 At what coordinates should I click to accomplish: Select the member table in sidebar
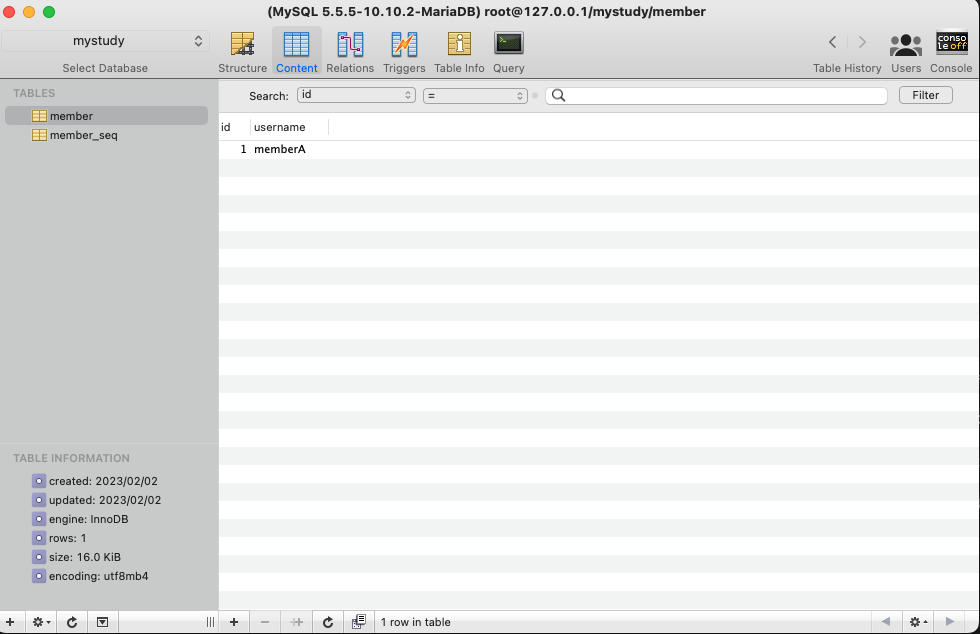pyautogui.click(x=106, y=116)
